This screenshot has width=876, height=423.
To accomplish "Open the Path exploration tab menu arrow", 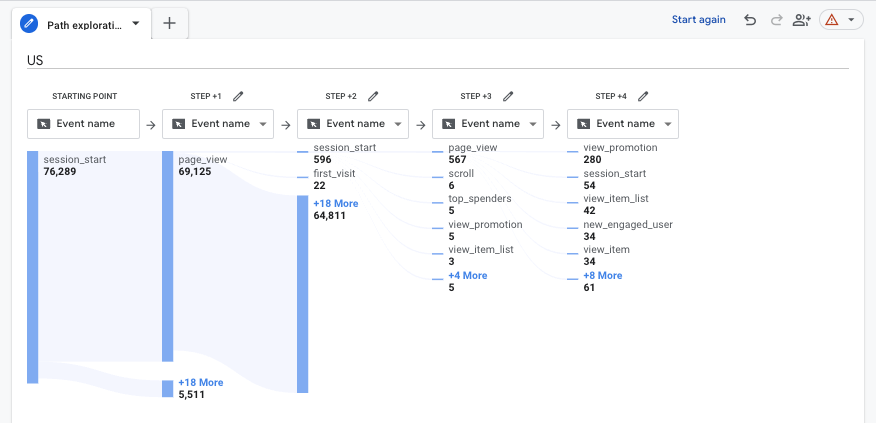I will (135, 23).
